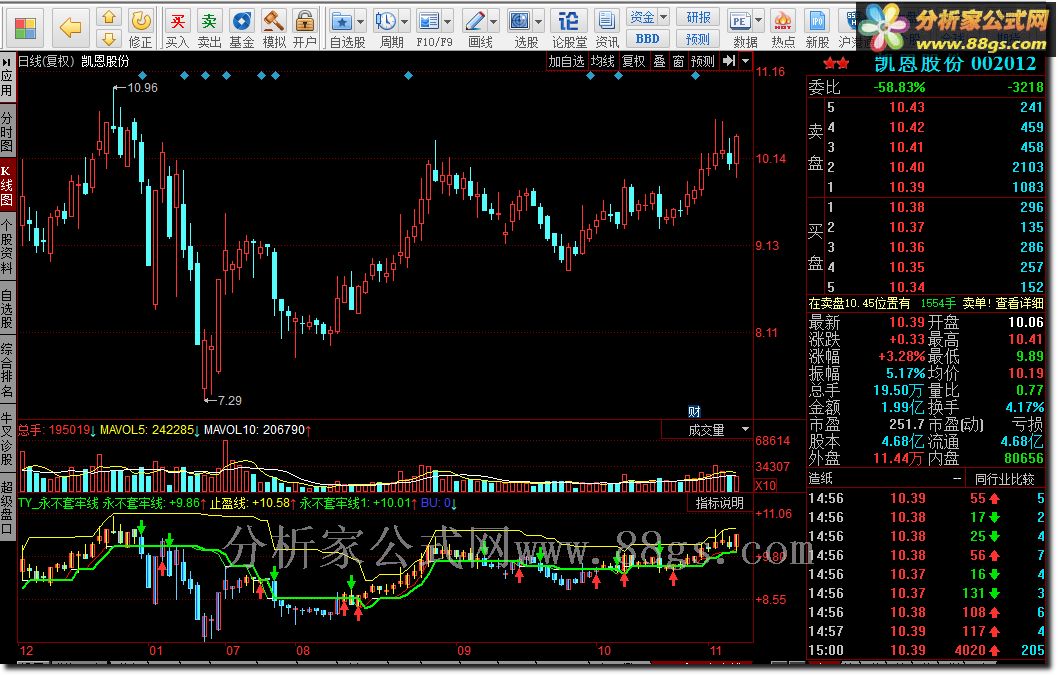Click the 模拟 gavel icon
The width and height of the screenshot is (1058, 675).
click(273, 28)
